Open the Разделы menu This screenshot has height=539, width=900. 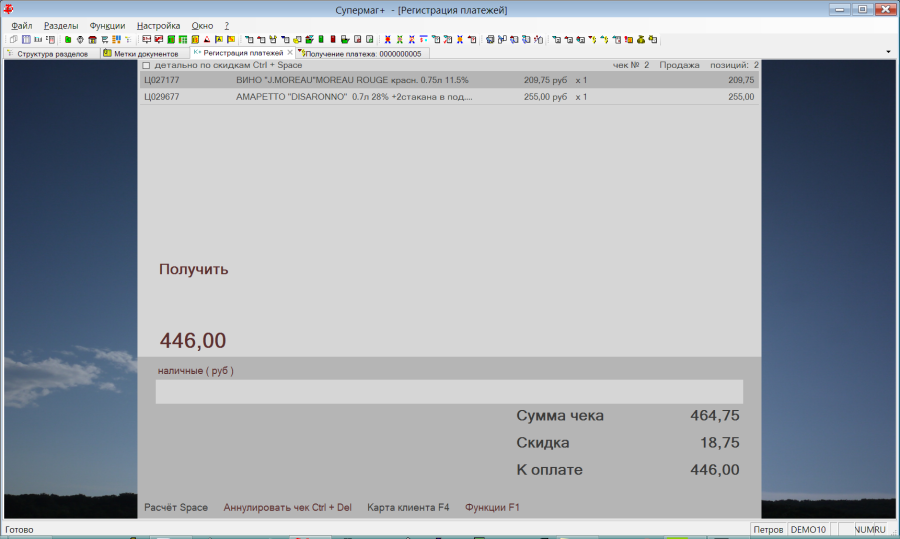tap(61, 26)
